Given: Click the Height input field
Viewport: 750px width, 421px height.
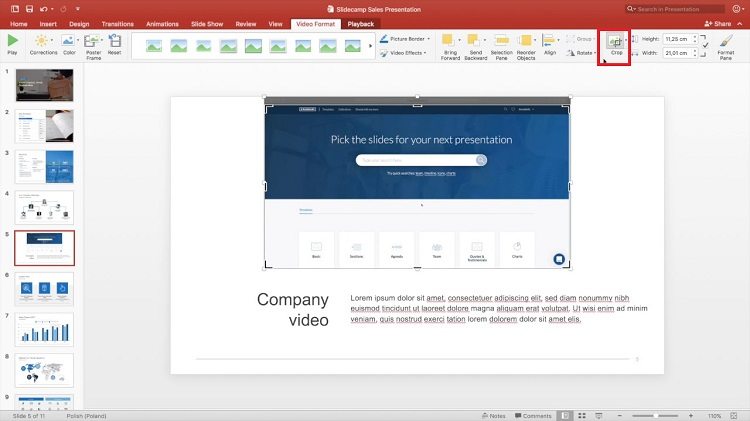Looking at the screenshot, I should (x=677, y=39).
